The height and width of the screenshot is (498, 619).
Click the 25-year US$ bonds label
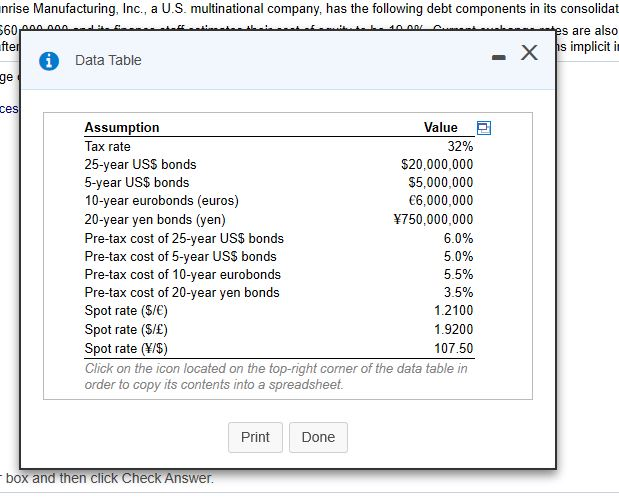[x=140, y=164]
